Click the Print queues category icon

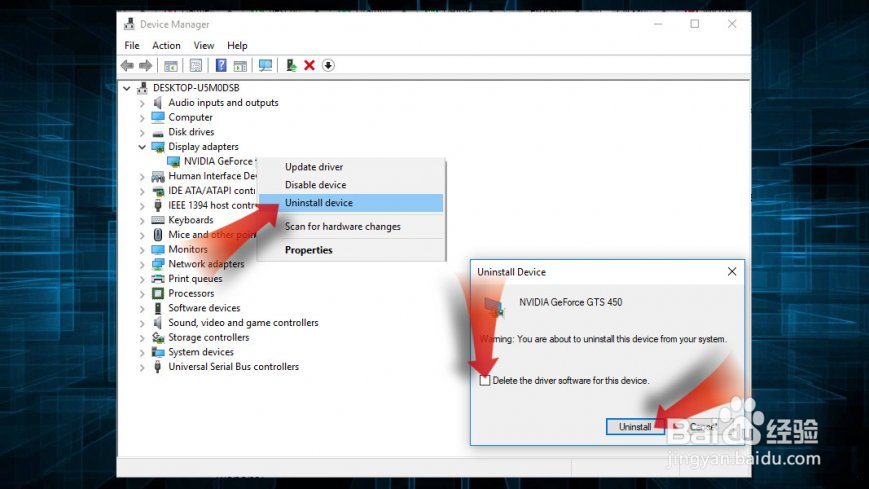[x=158, y=278]
